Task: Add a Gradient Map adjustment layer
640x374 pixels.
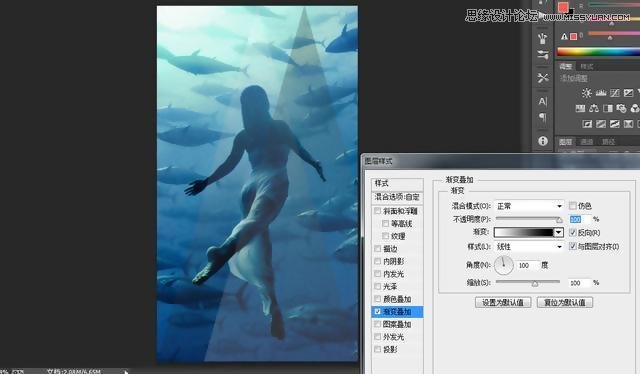Action: pyautogui.click(x=629, y=124)
